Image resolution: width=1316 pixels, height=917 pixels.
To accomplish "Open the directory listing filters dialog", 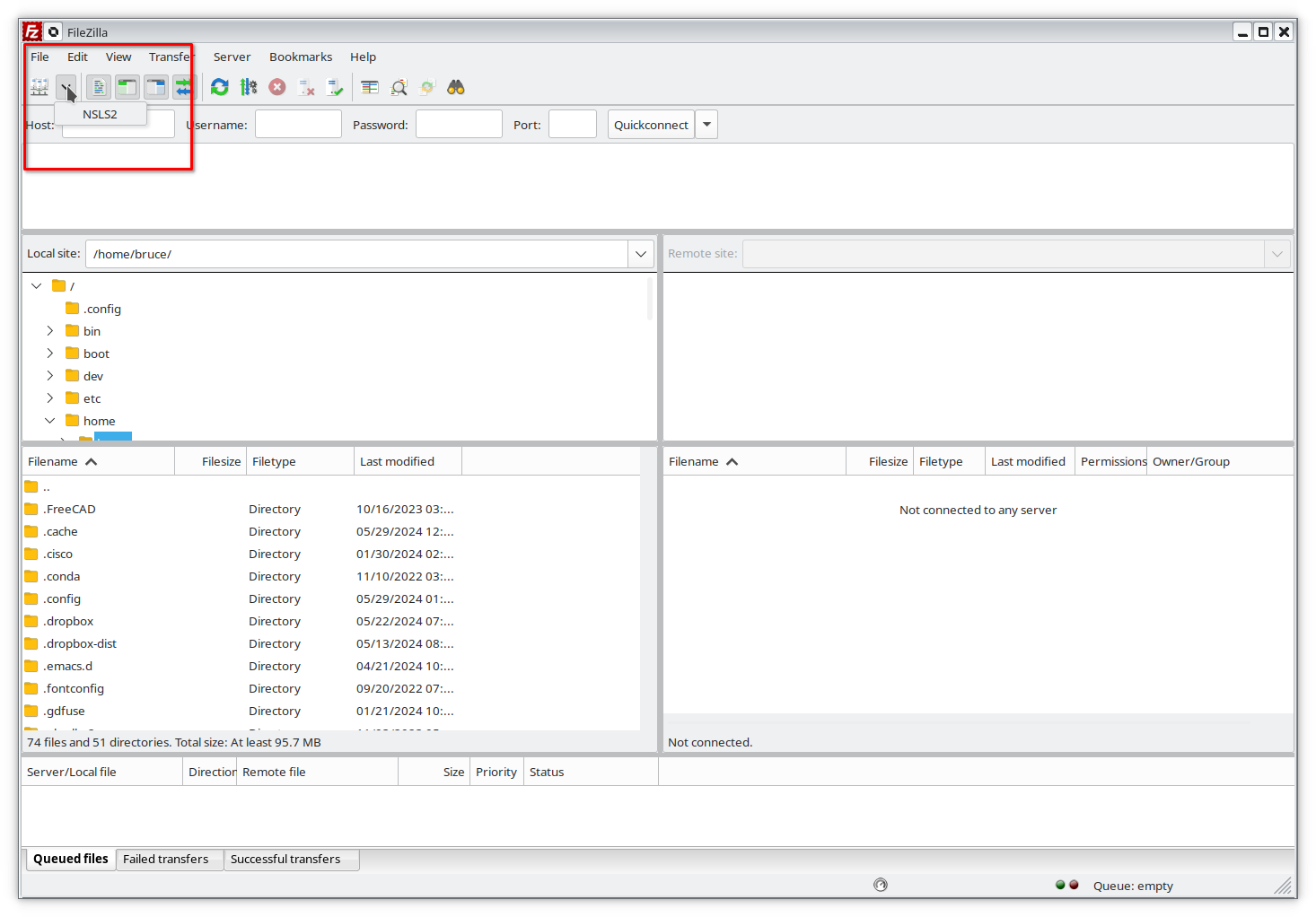I will (370, 87).
